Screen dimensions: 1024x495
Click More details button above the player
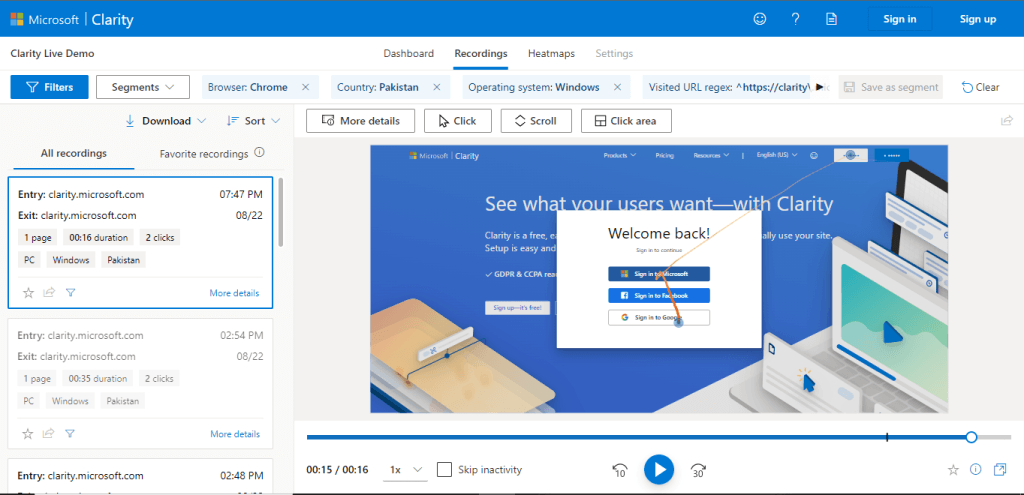tap(361, 121)
